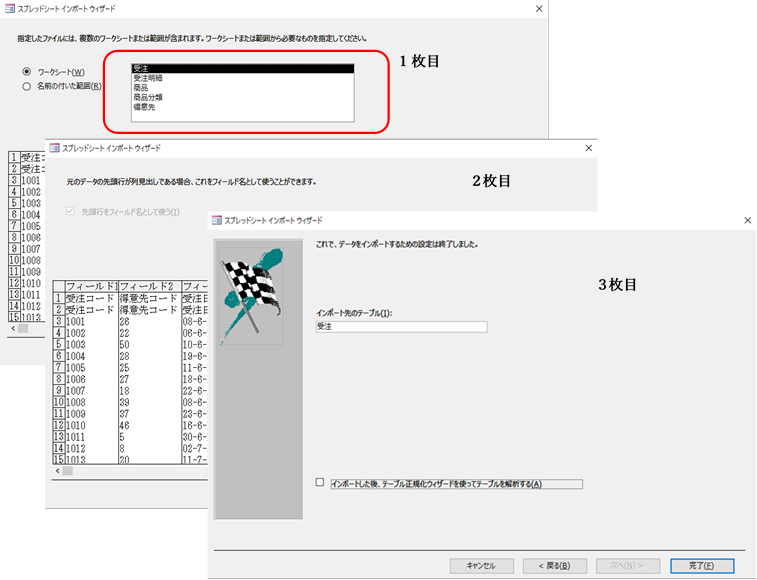This screenshot has height=580, width=757.
Task: Click the Access icon in the rearmost wizard's title bar
Action: 9,8
